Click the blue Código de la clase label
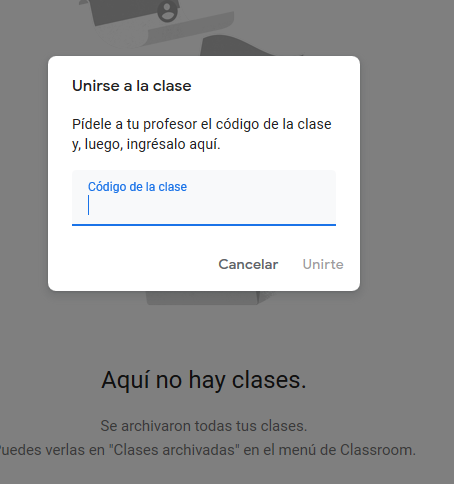This screenshot has width=454, height=484. (x=137, y=187)
